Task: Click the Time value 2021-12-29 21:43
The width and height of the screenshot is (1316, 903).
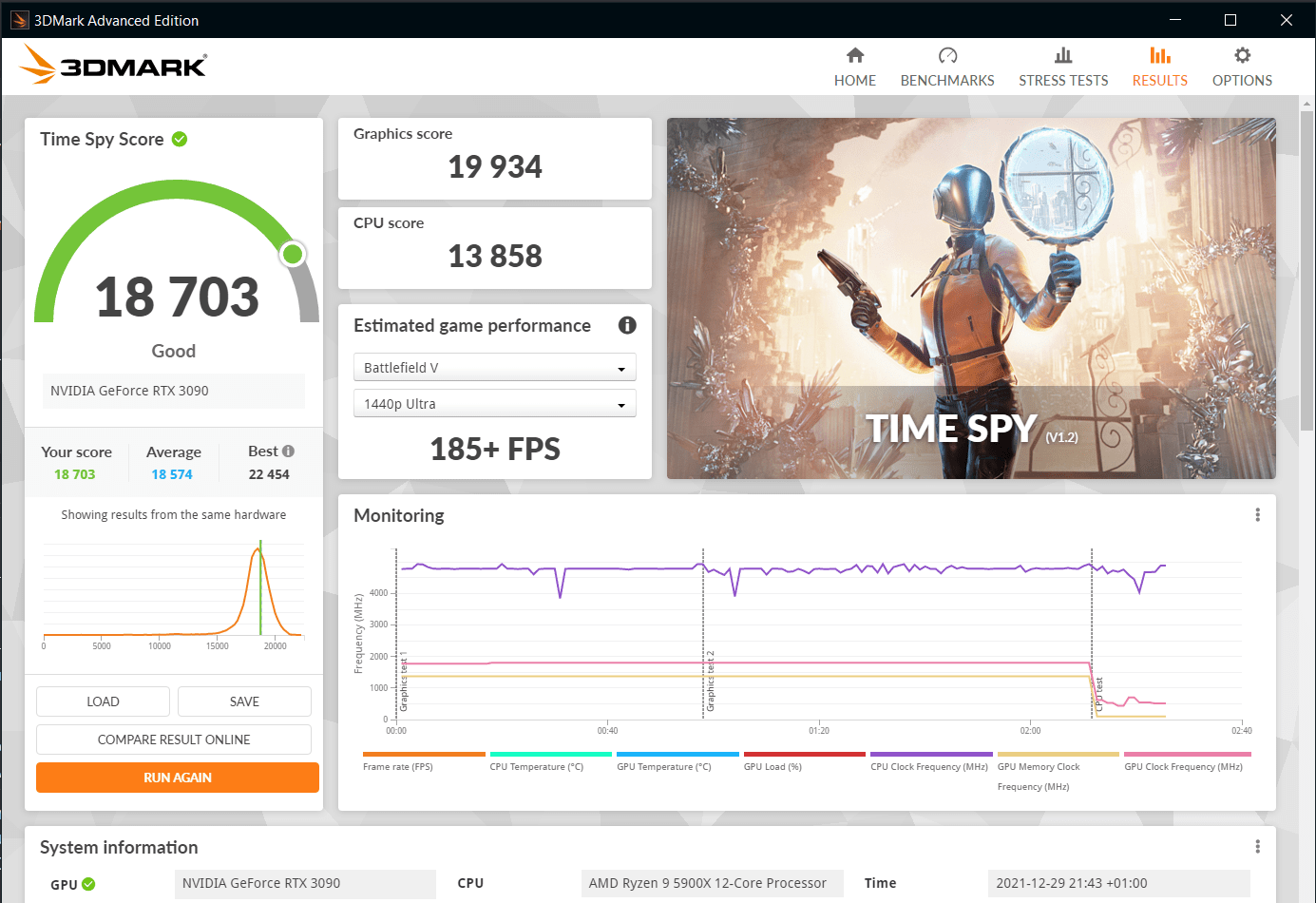Action: point(1118,883)
